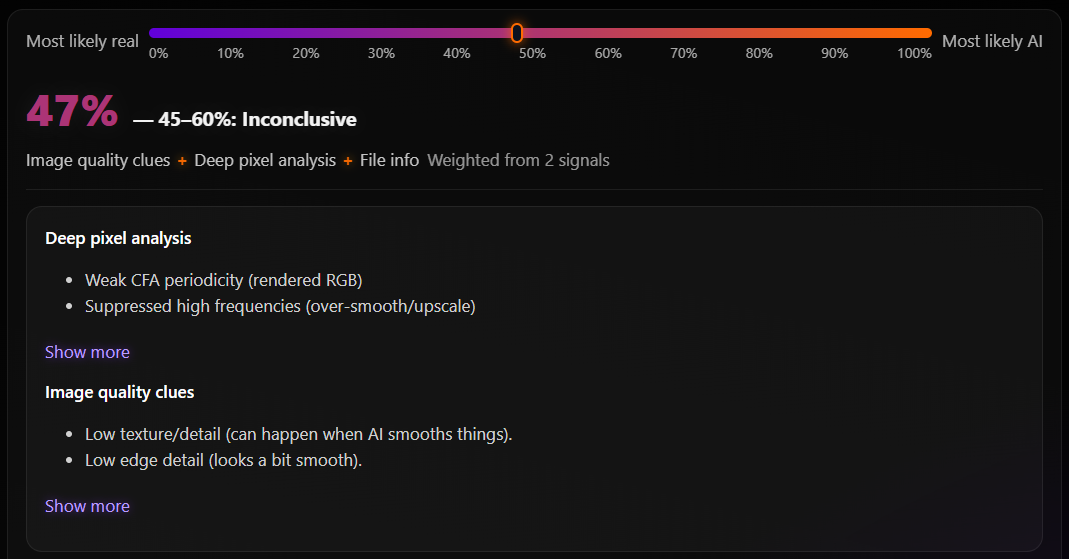
Task: Click the second orange plus before File info
Action: click(348, 161)
